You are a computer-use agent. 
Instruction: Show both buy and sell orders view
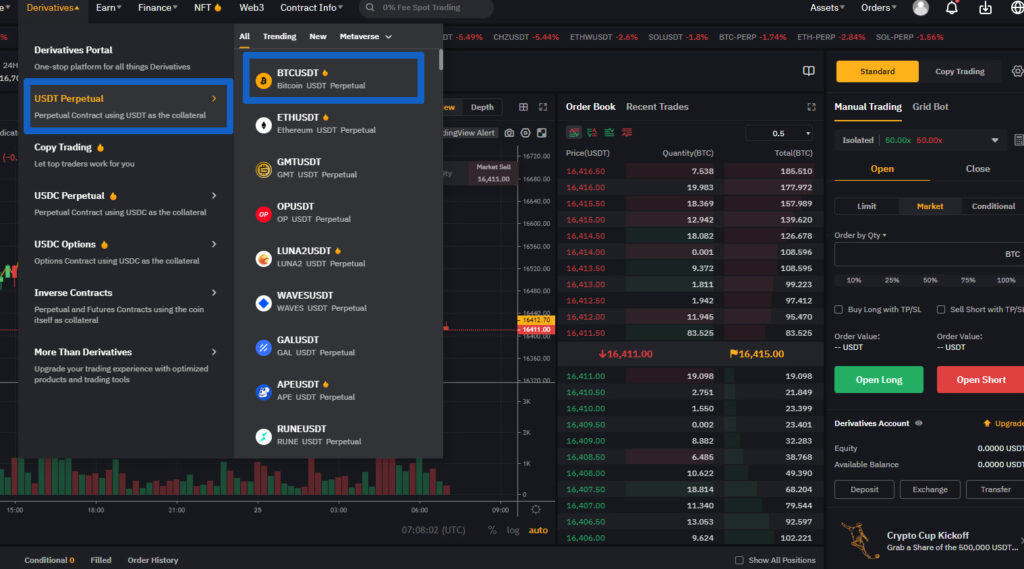pyautogui.click(x=573, y=133)
